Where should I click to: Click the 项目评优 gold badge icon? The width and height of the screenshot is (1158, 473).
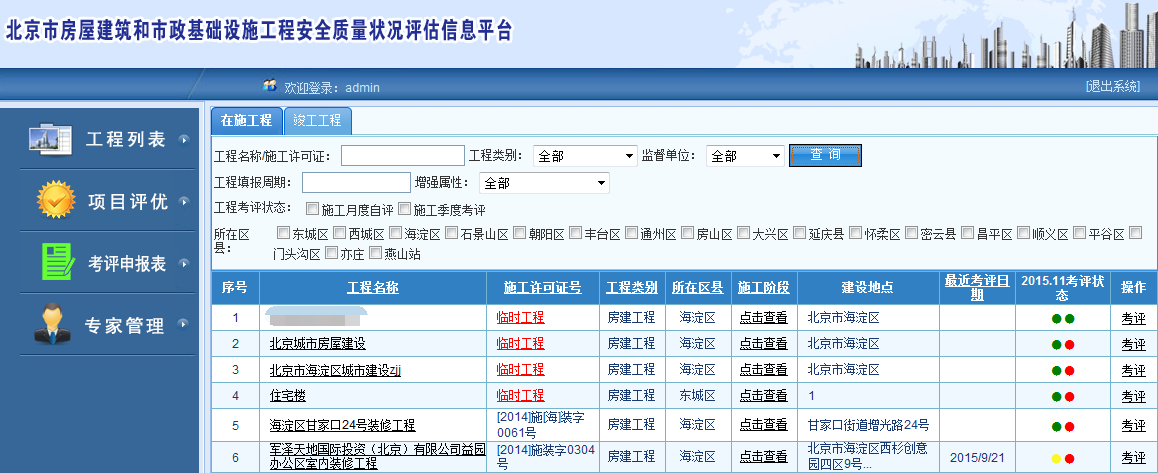55,201
